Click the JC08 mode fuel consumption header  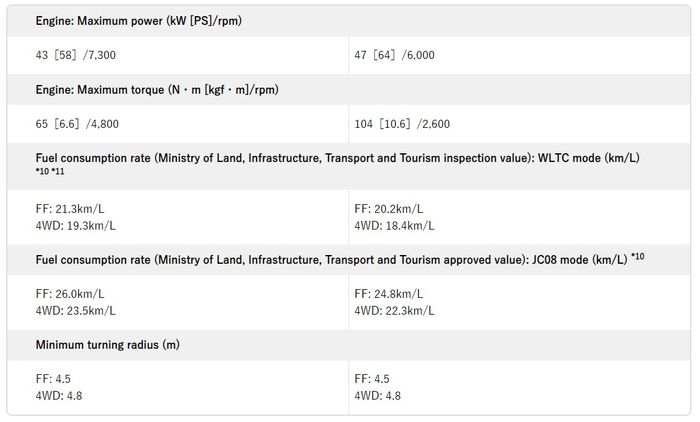(330, 259)
